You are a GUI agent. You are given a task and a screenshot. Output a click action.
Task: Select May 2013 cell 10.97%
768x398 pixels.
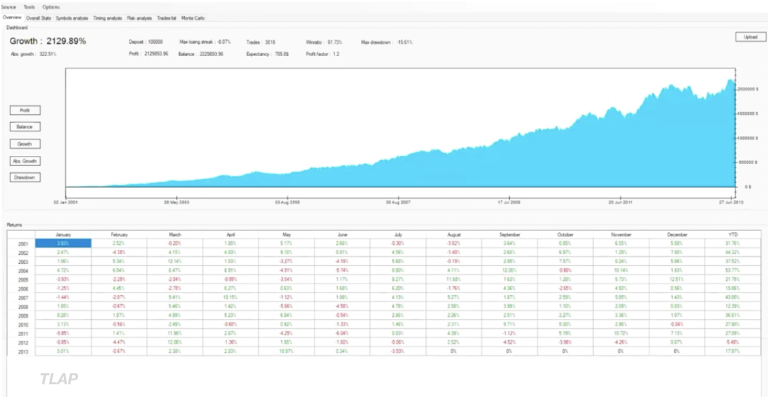pyautogui.click(x=287, y=351)
